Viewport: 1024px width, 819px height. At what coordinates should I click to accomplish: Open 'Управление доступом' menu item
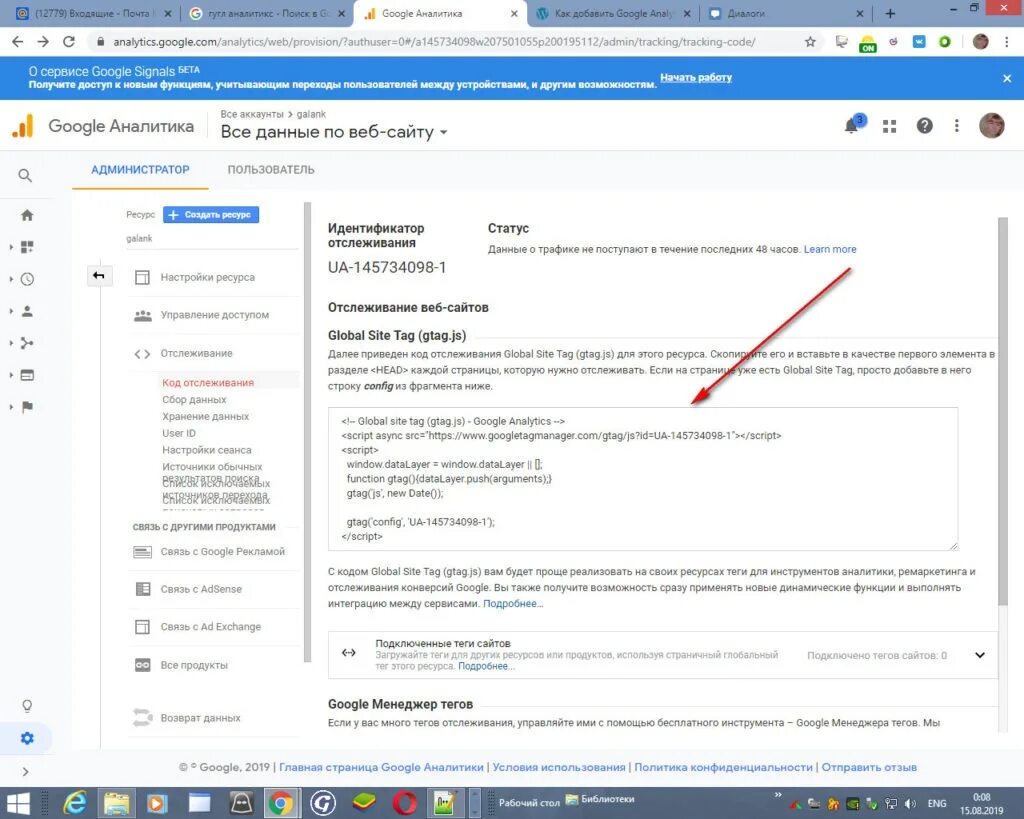213,315
